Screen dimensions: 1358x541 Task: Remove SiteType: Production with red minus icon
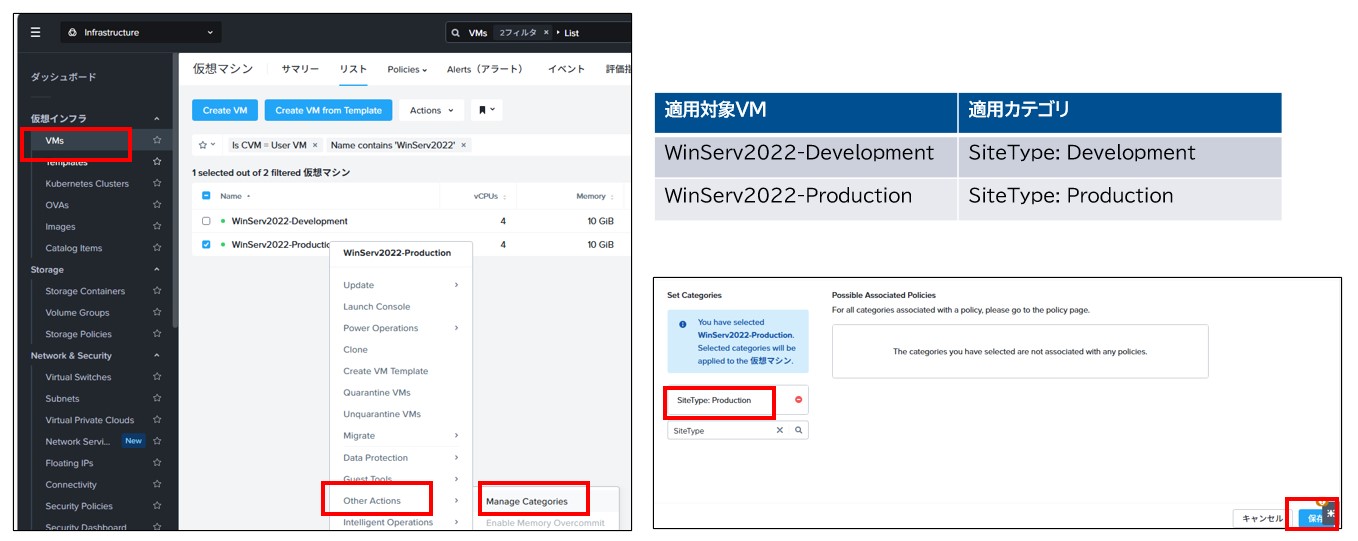click(x=798, y=400)
